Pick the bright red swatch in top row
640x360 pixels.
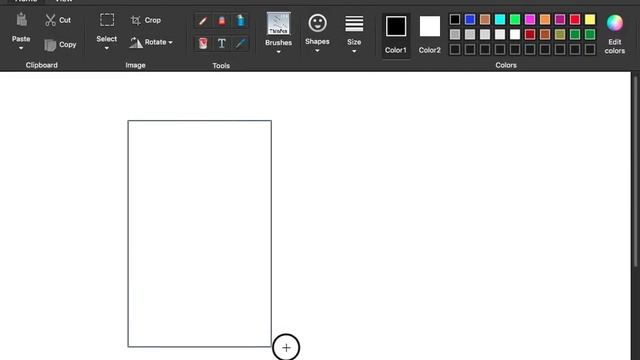tap(575, 19)
